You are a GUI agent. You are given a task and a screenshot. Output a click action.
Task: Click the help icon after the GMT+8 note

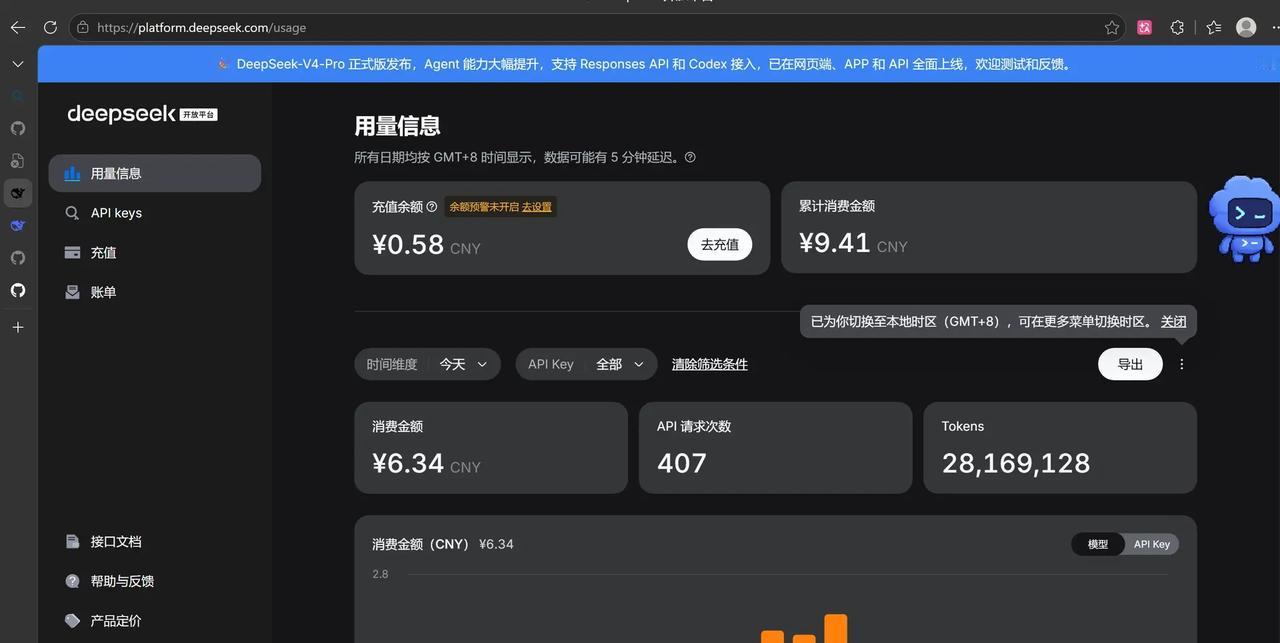[690, 157]
